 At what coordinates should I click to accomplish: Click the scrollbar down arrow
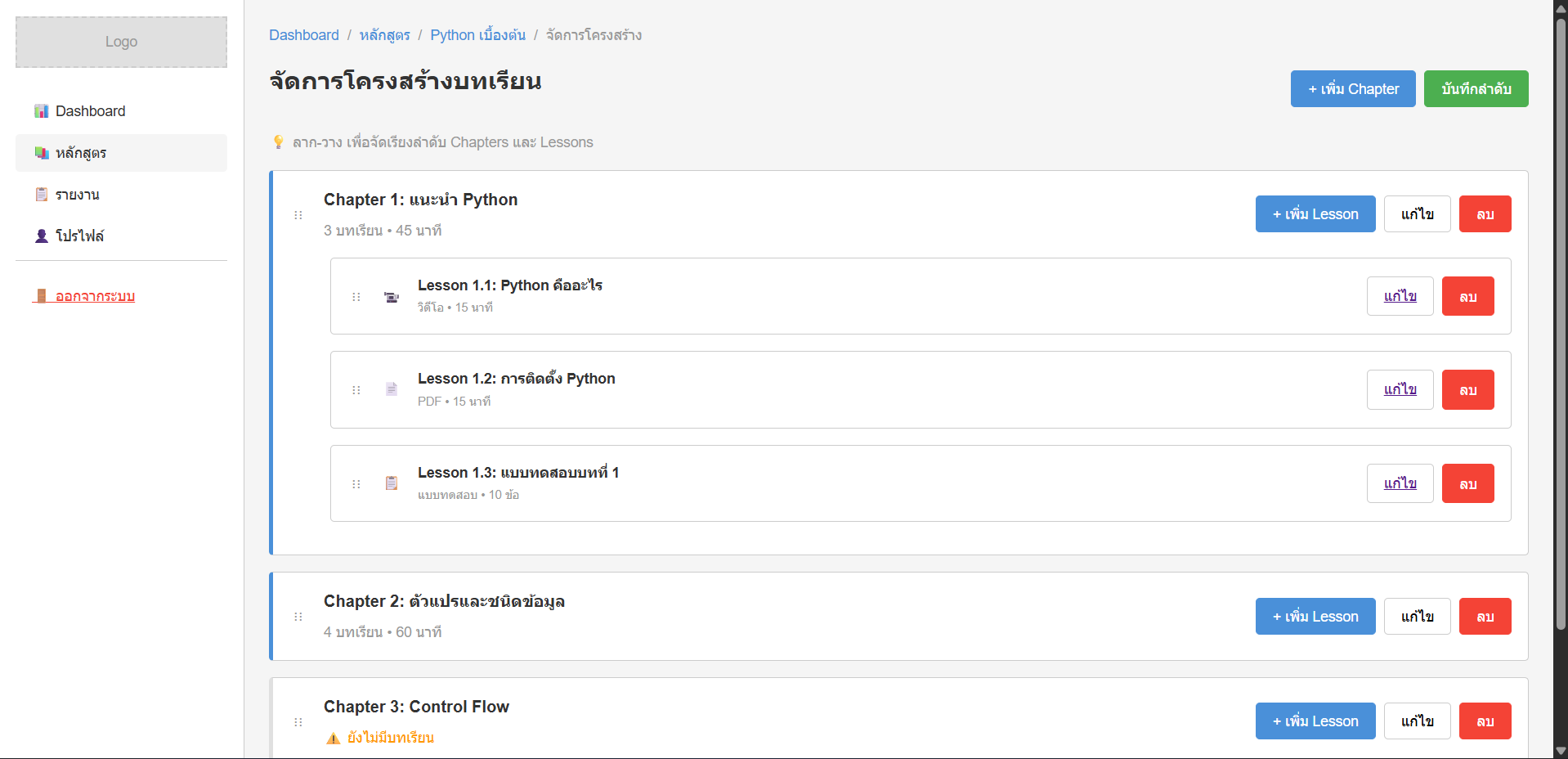pyautogui.click(x=1560, y=751)
